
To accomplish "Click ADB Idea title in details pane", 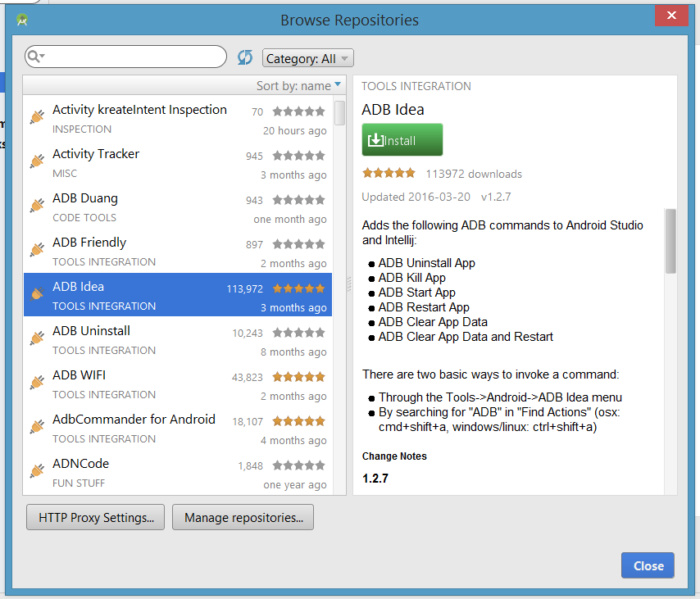I will click(x=392, y=110).
